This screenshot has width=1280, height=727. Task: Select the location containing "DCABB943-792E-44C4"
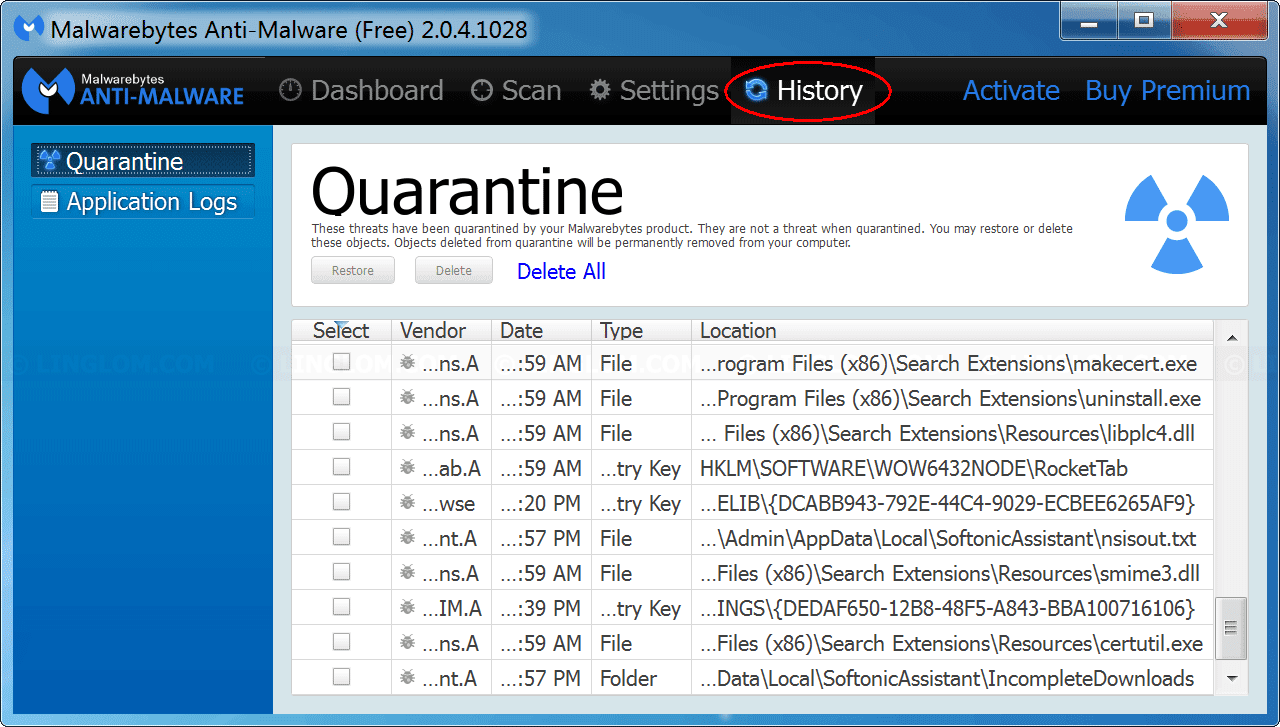(947, 503)
